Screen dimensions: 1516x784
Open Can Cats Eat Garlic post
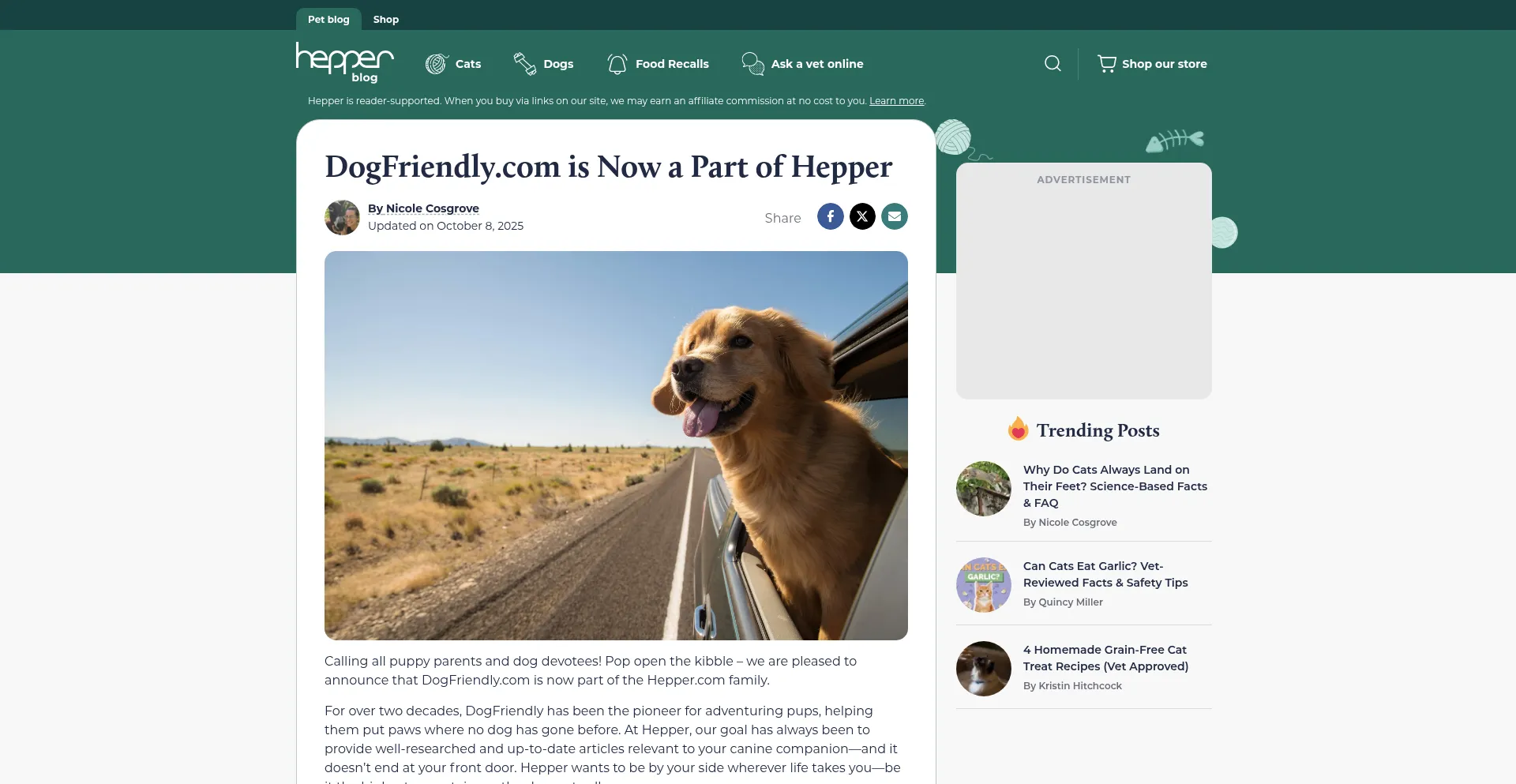point(1105,574)
